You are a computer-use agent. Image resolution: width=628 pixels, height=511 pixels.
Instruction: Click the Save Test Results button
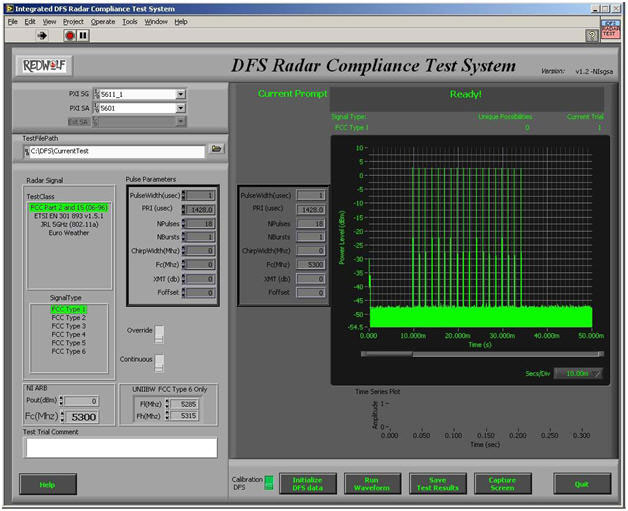click(437, 483)
